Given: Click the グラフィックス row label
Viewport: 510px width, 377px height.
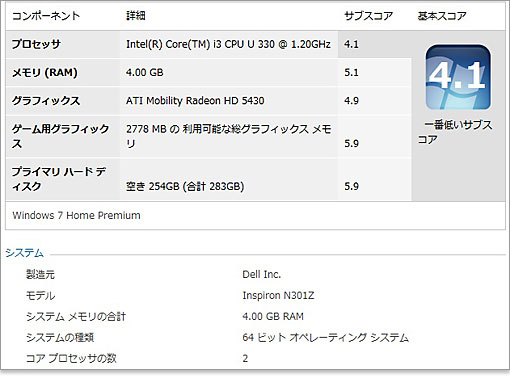Looking at the screenshot, I should point(46,100).
